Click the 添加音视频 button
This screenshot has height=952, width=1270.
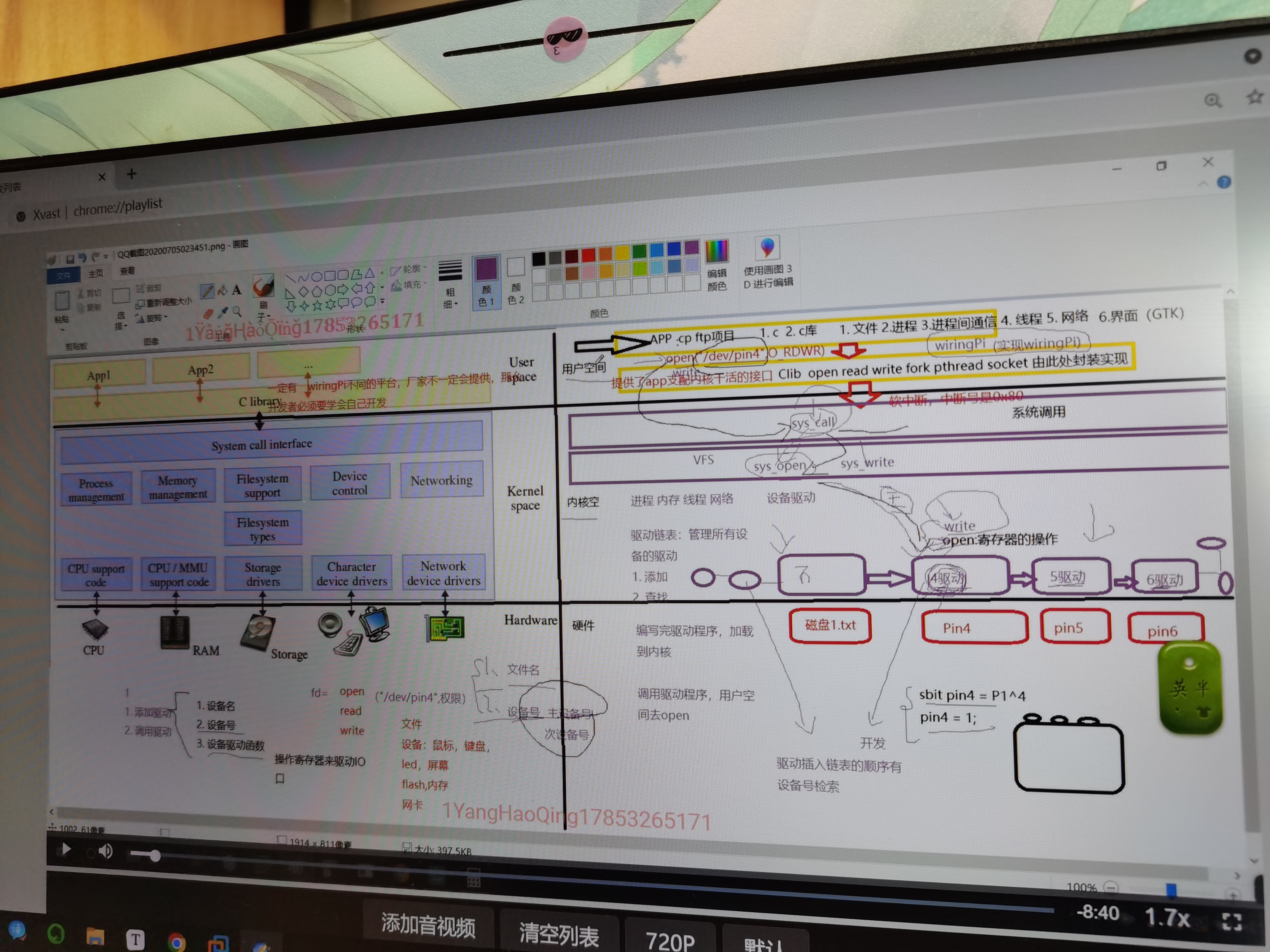click(x=428, y=926)
